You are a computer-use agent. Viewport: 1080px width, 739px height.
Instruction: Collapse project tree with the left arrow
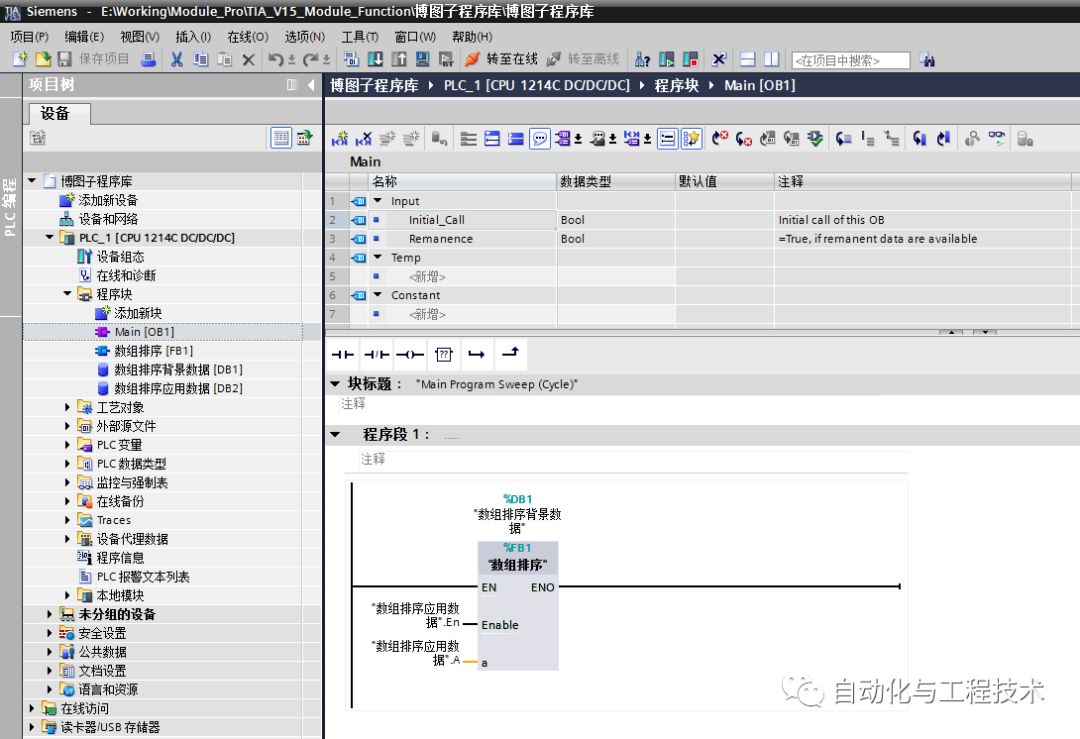click(x=311, y=85)
